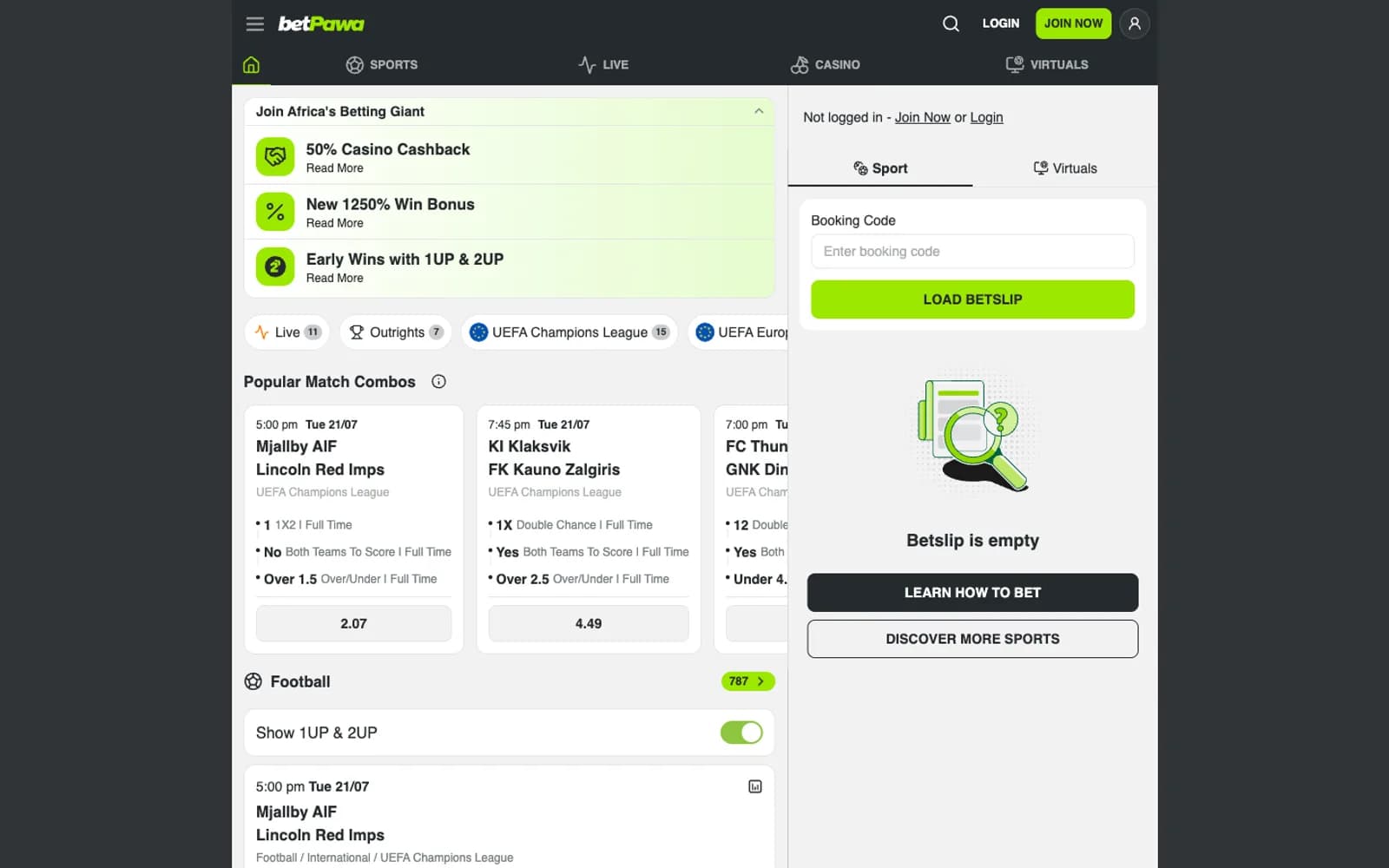
Task: Open the Live tab
Action: click(603, 64)
